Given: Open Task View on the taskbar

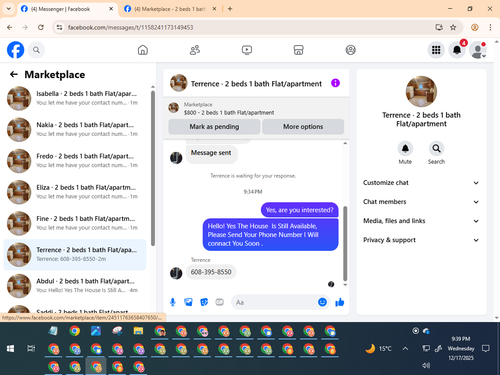Looking at the screenshot, I should pyautogui.click(x=31, y=349).
